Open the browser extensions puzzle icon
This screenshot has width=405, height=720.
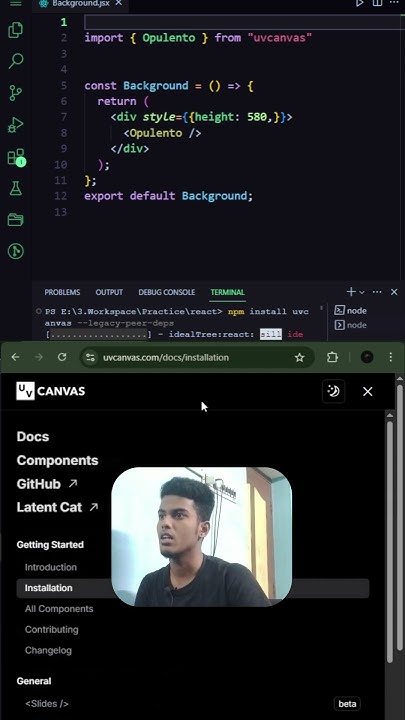pyautogui.click(x=332, y=357)
